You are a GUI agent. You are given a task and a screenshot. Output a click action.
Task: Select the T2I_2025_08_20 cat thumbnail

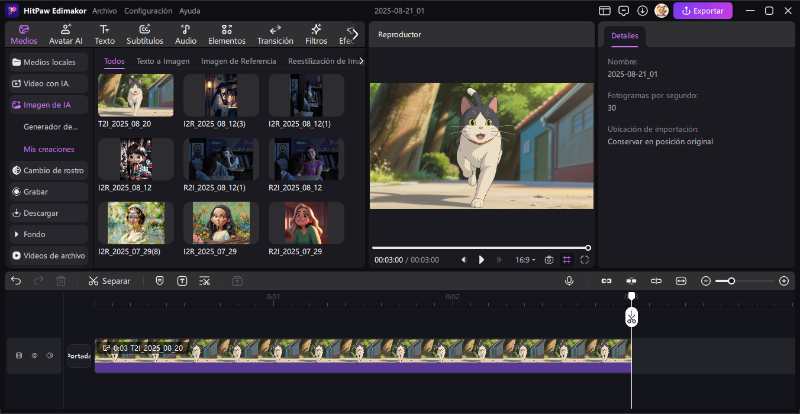tap(136, 95)
